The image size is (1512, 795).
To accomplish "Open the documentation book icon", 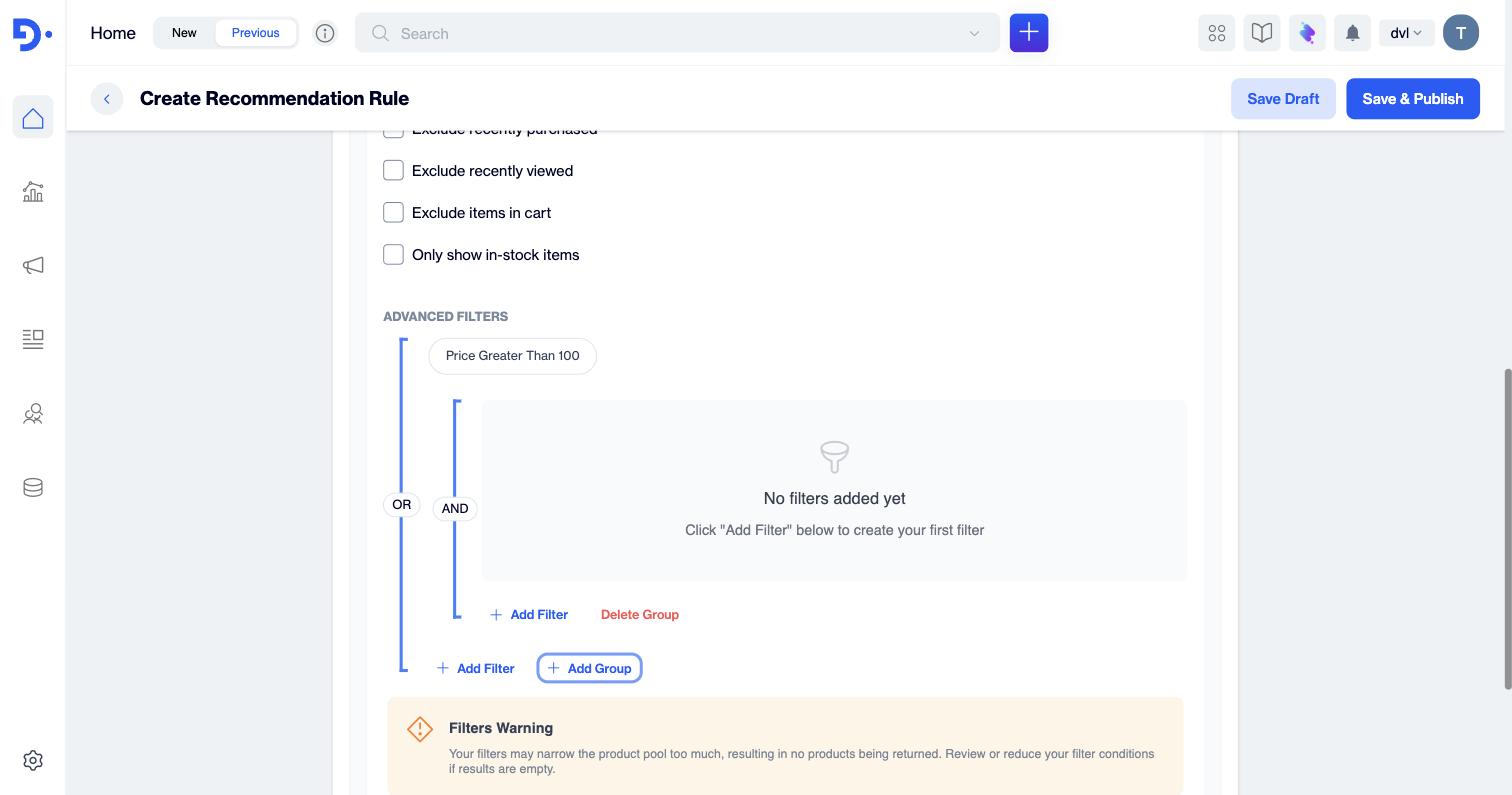I will coord(1262,33).
